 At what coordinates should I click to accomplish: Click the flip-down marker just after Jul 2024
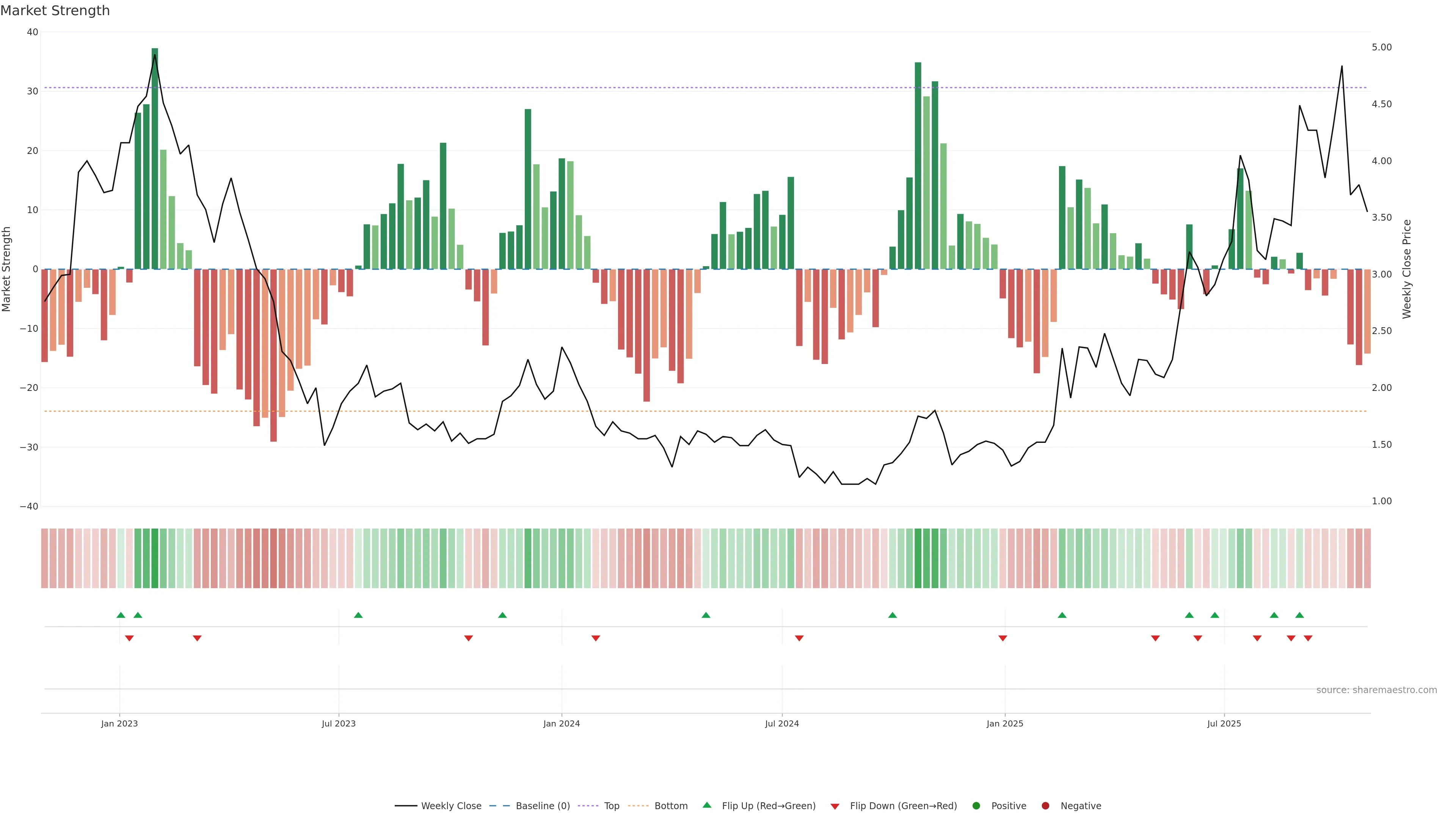click(799, 638)
